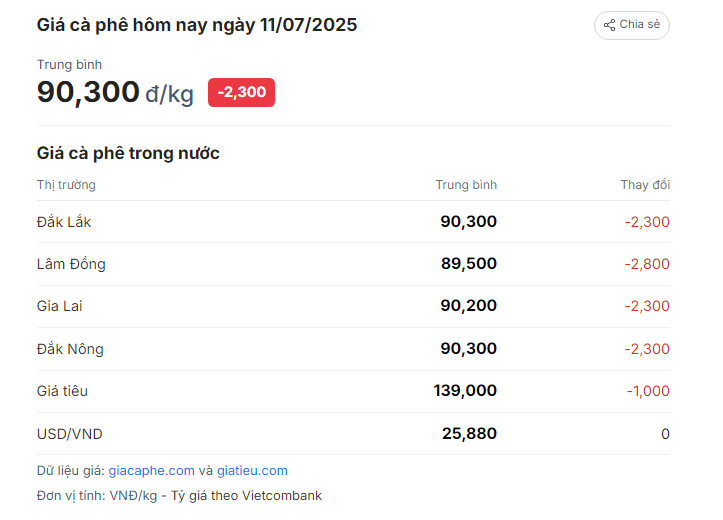Open the giacaphe.com link
Image resolution: width=723 pixels, height=520 pixels.
[151, 471]
